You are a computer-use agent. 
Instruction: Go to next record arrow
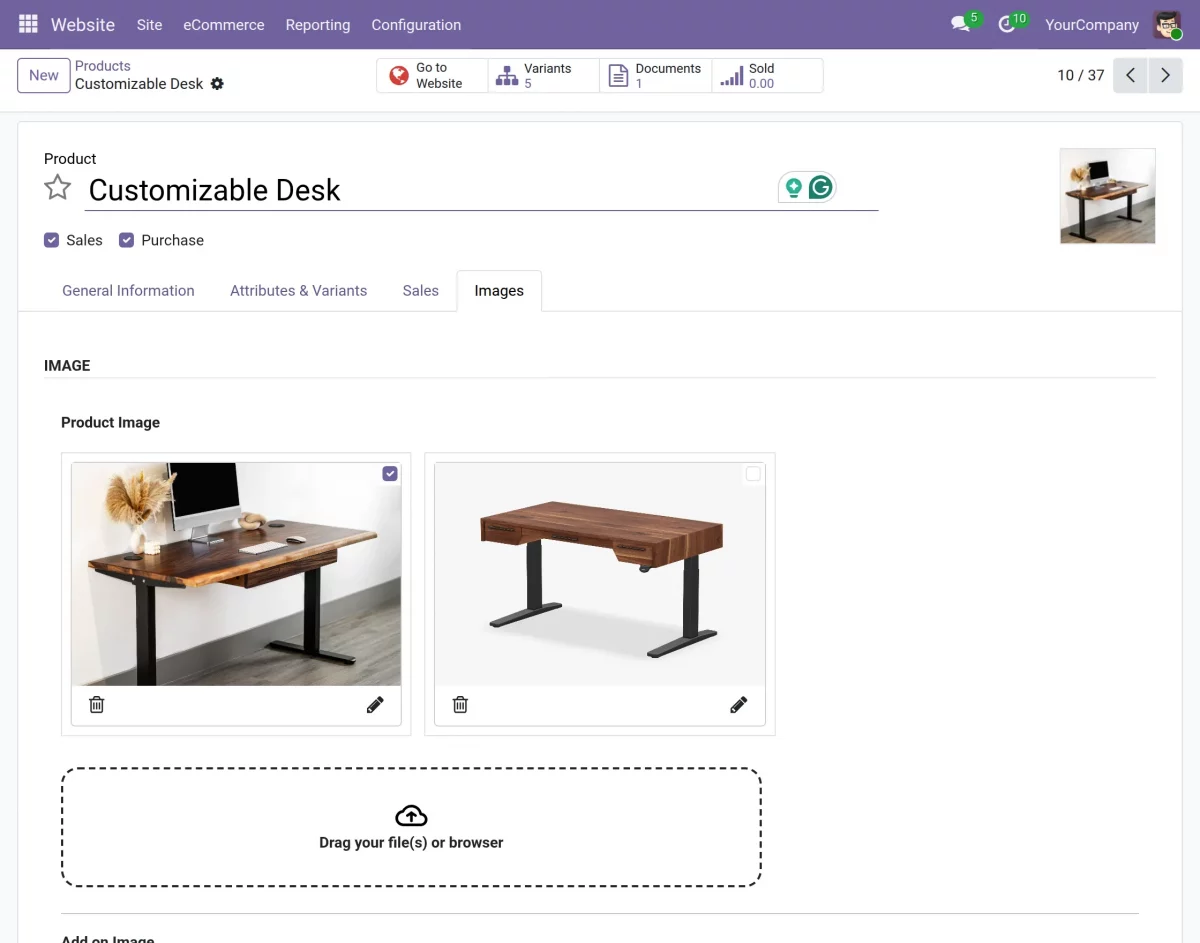point(1165,75)
